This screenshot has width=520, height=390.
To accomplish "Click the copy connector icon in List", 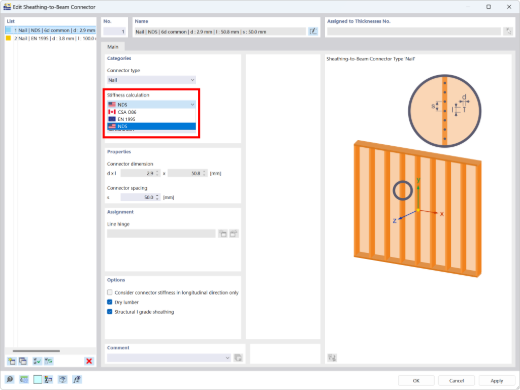I will (23, 361).
